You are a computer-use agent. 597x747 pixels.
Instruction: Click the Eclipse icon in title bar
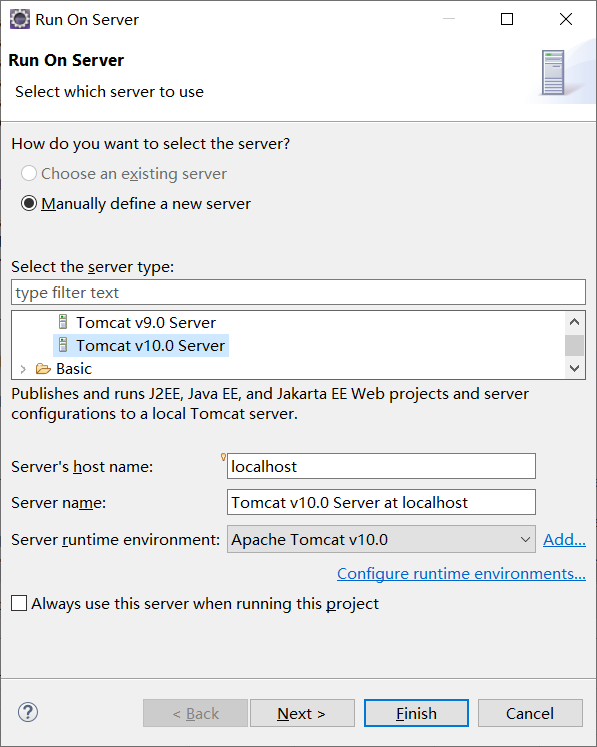click(x=20, y=20)
